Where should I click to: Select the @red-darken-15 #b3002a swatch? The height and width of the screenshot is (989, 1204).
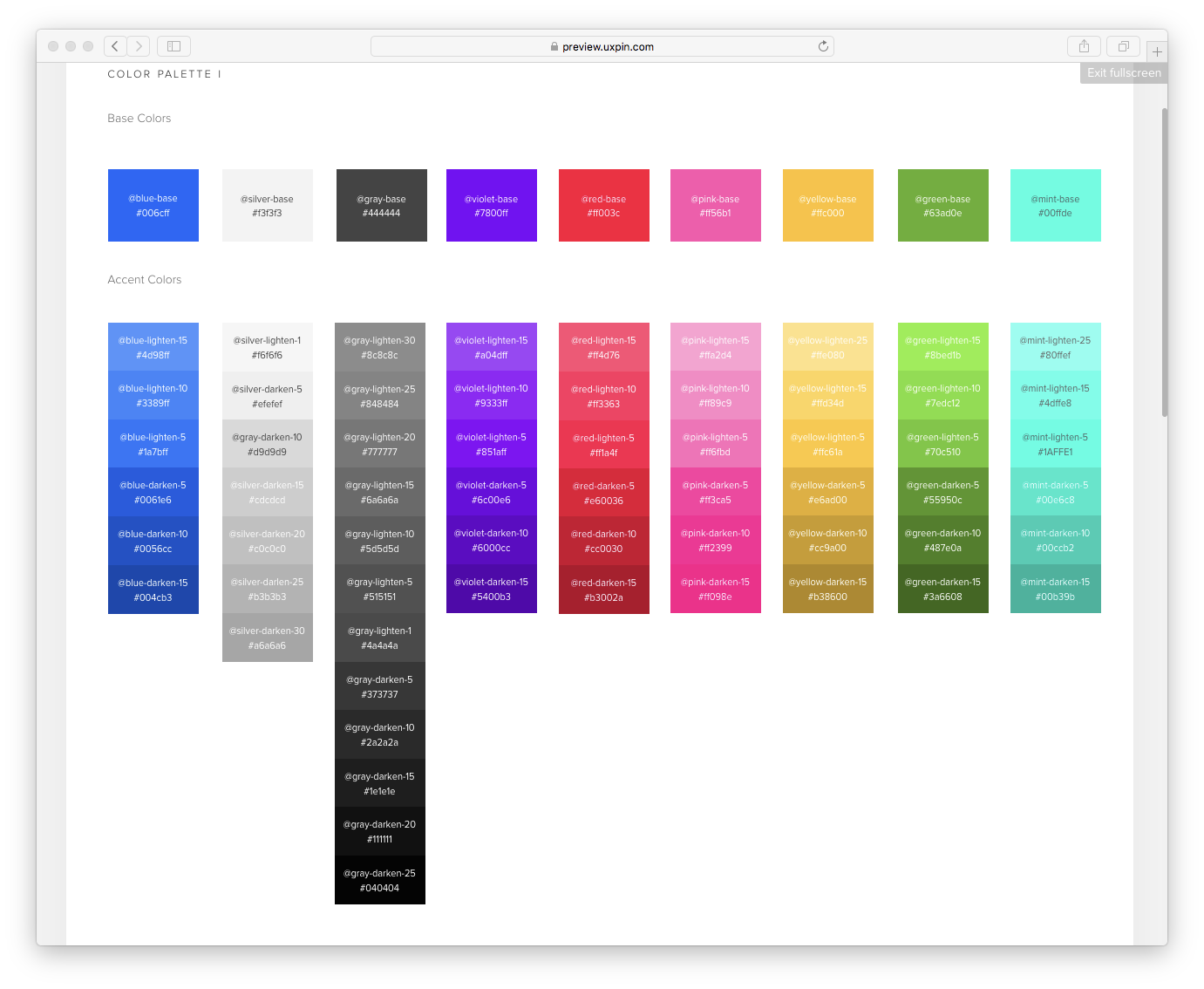[x=603, y=590]
